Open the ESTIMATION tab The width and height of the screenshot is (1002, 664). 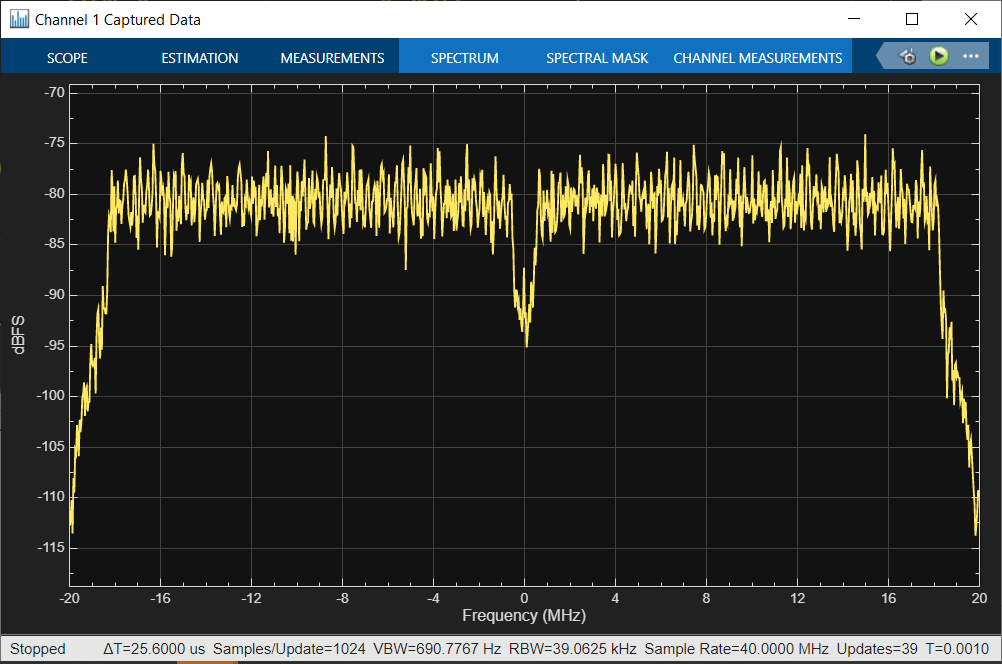pos(200,58)
